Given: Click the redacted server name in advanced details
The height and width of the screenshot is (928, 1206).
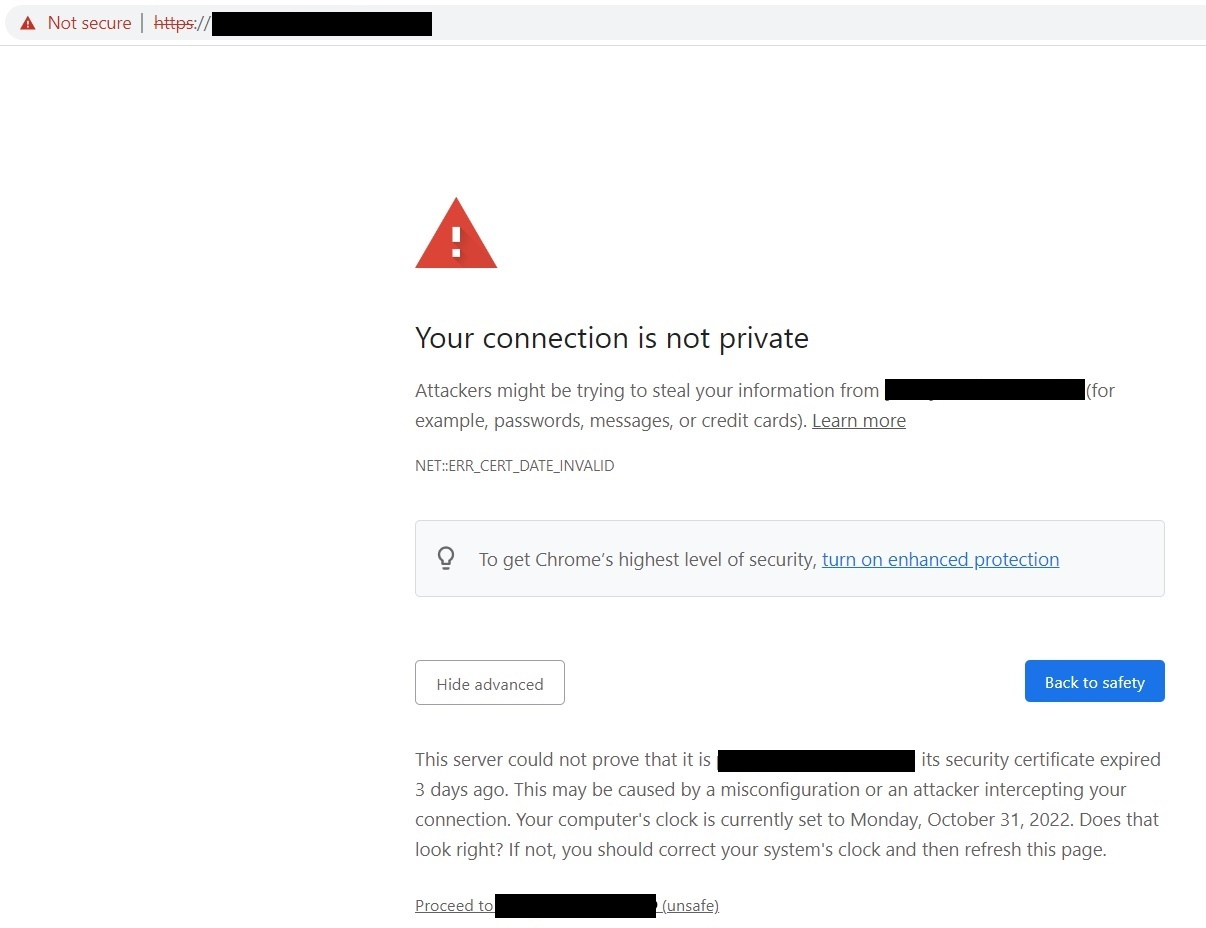Looking at the screenshot, I should click(816, 760).
